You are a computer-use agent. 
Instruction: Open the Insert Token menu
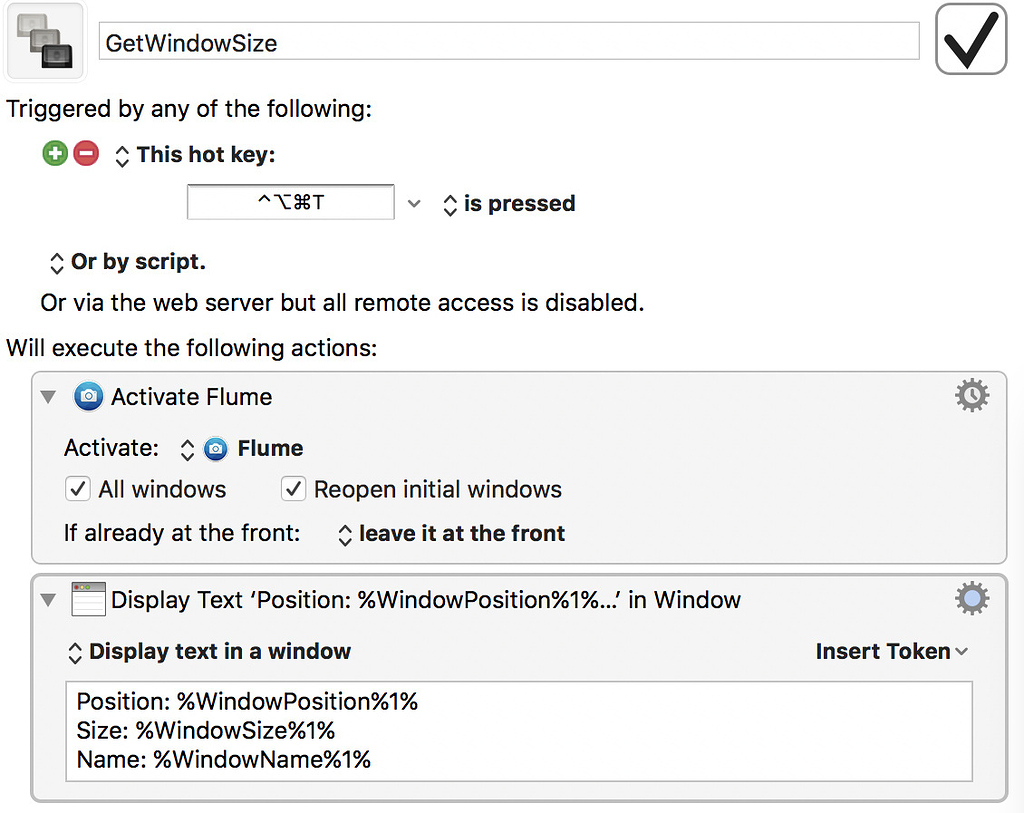pyautogui.click(x=891, y=651)
